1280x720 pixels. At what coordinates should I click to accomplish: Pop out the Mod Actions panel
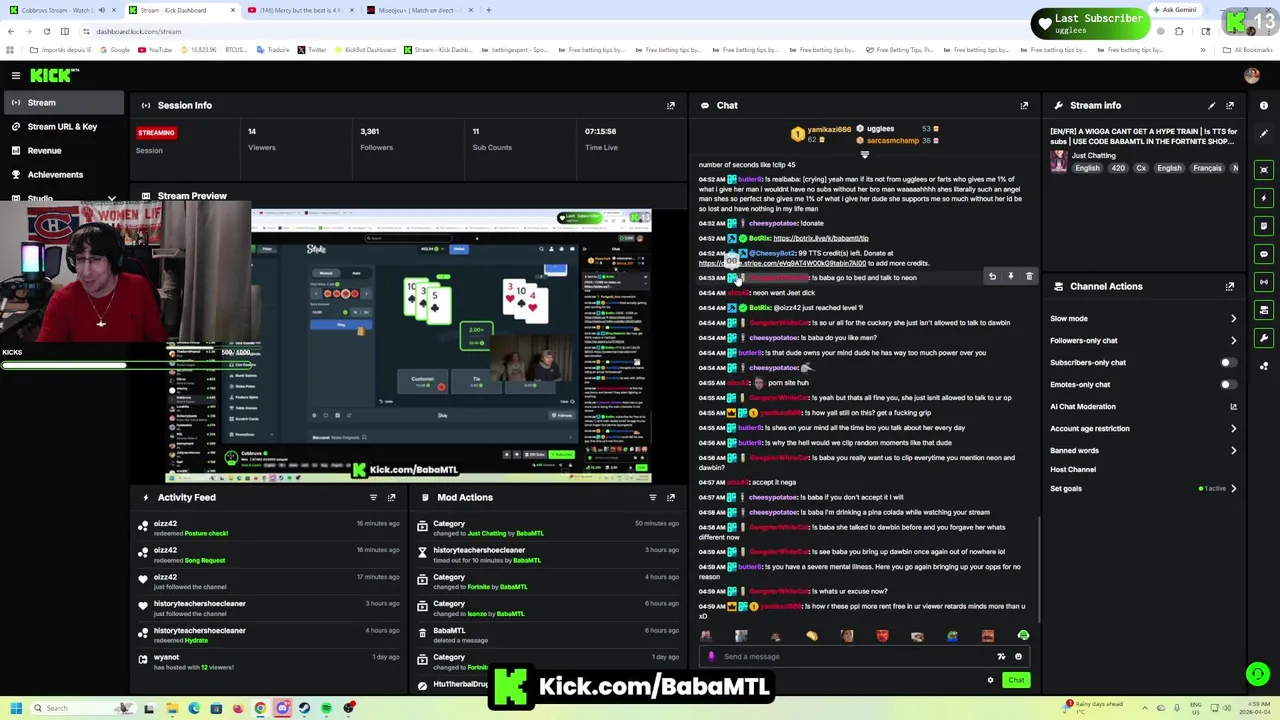point(671,497)
